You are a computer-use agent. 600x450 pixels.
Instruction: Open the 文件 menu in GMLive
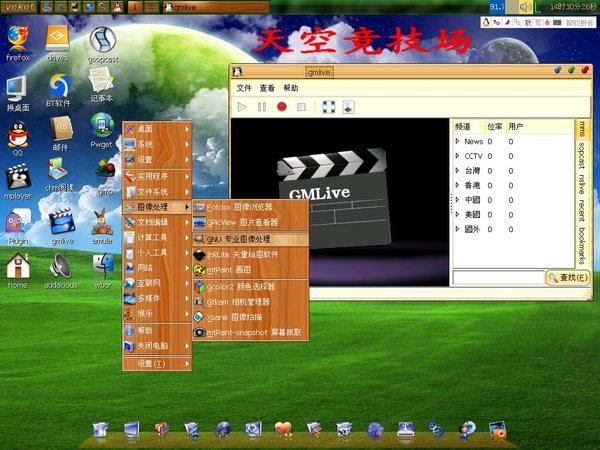[243, 88]
